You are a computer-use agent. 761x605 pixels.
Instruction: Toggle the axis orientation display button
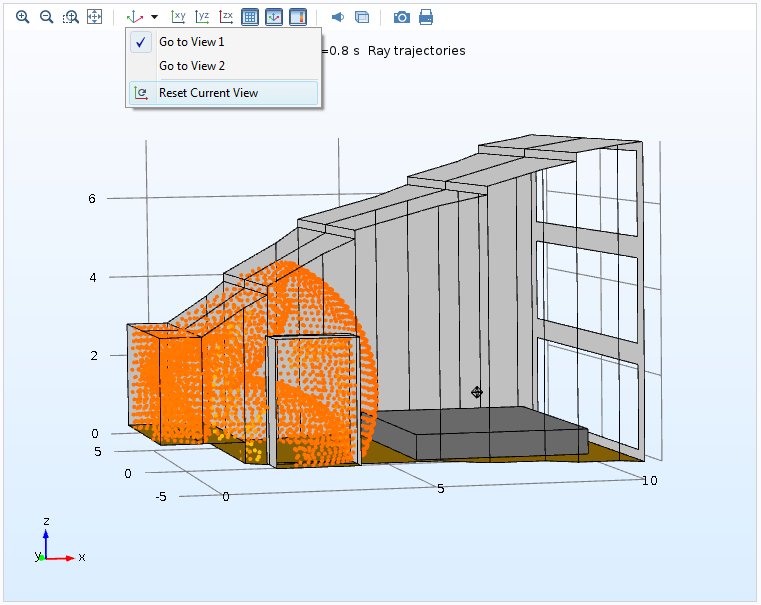coord(274,17)
